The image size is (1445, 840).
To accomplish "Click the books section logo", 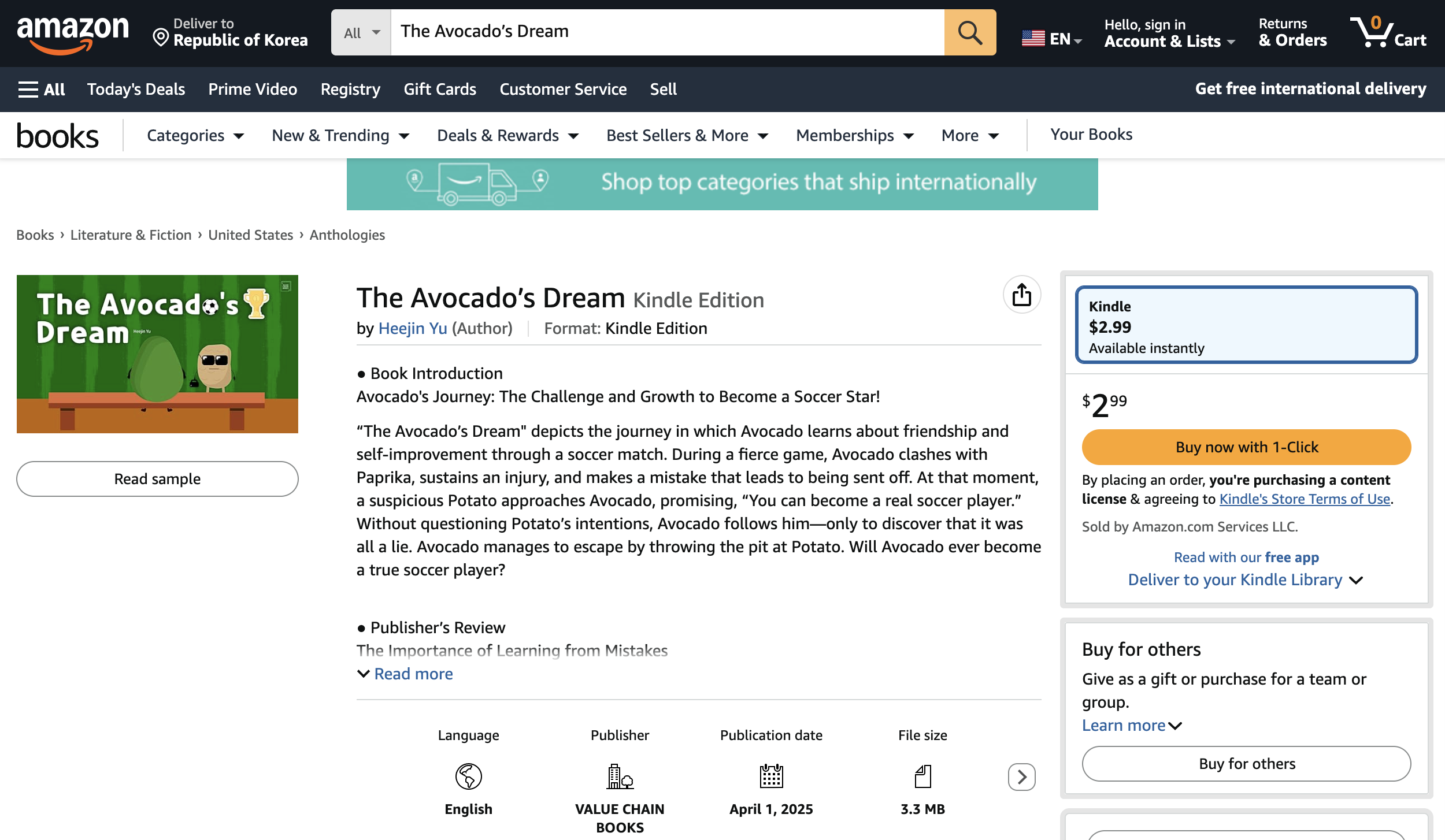I will tap(58, 136).
